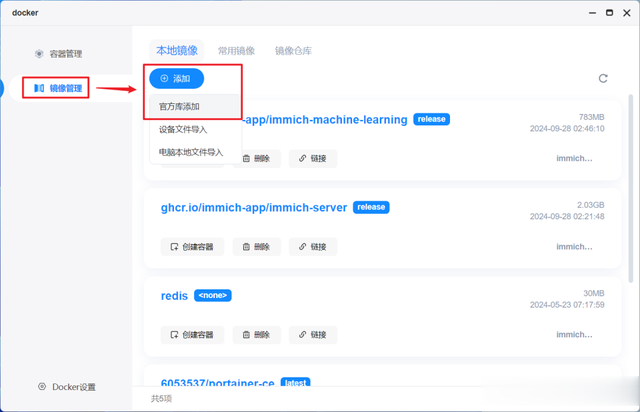640x412 pixels.
Task: Click the release tag on immich-server
Action: point(371,207)
